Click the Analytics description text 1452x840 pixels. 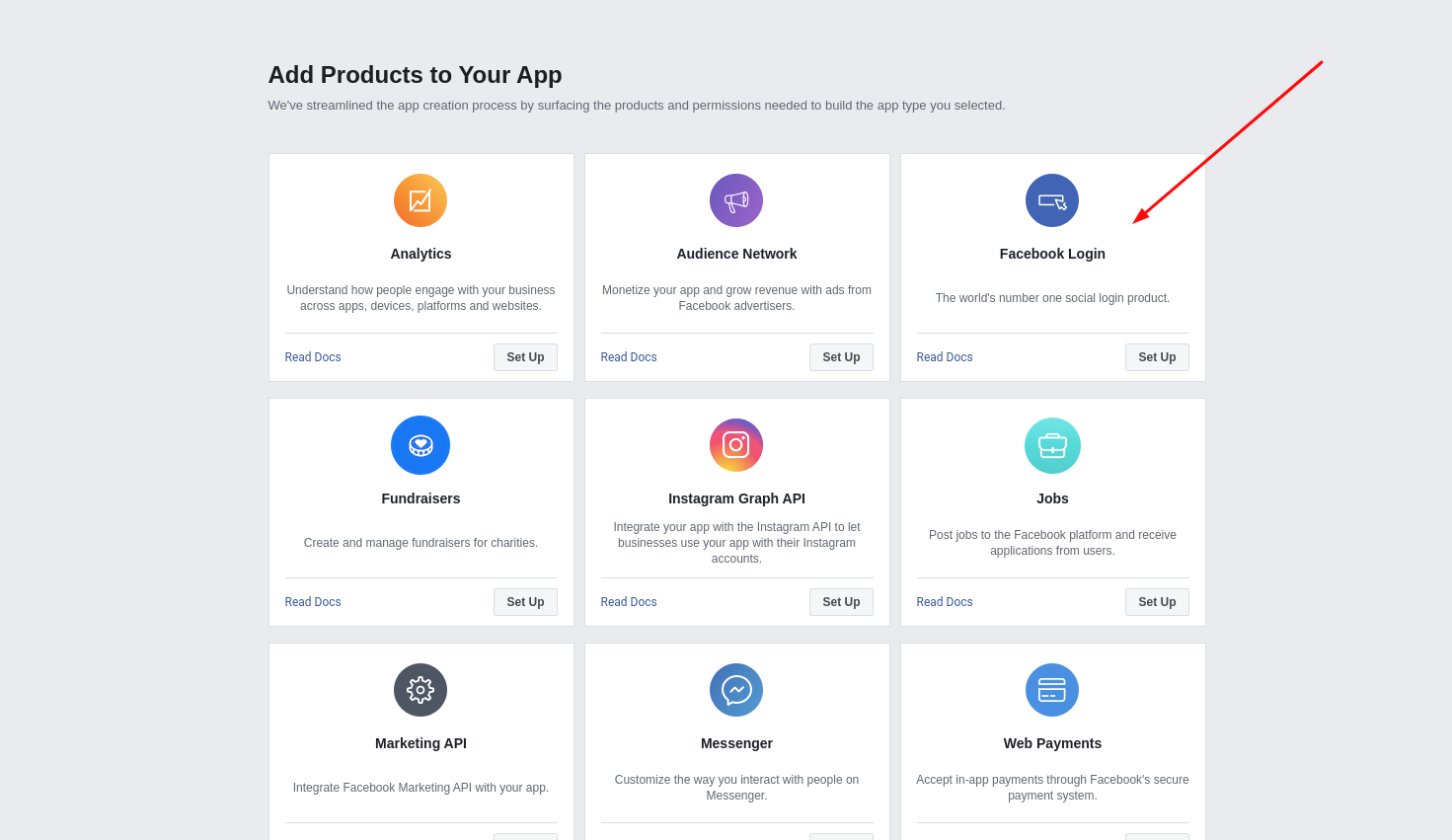tap(420, 298)
